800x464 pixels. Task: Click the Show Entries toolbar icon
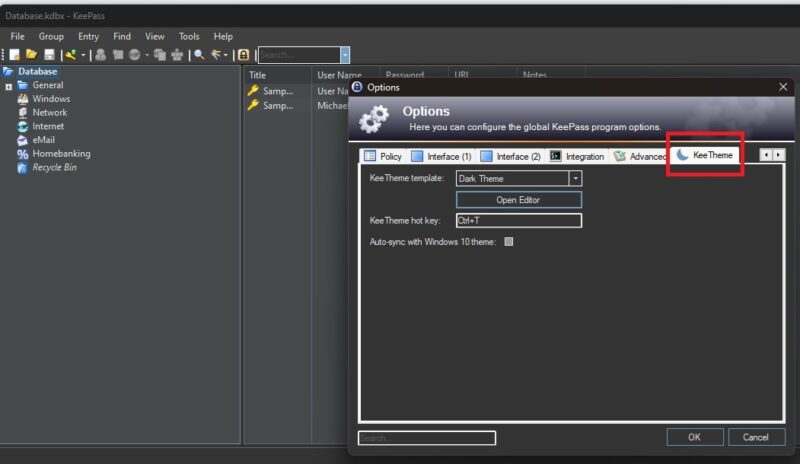(x=216, y=55)
